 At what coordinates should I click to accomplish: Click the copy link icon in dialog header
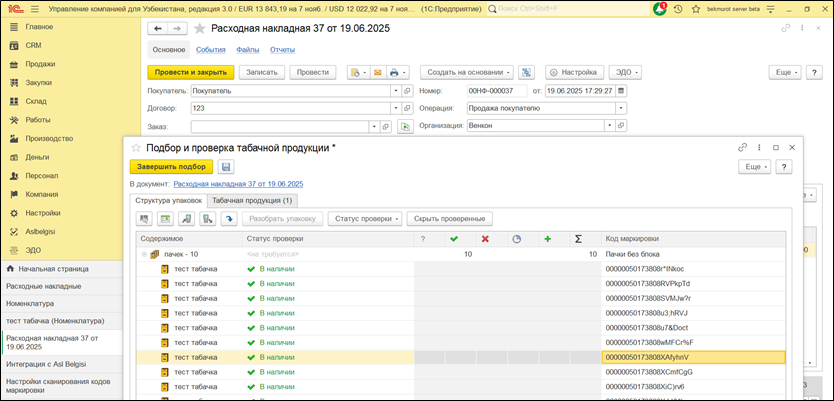click(742, 147)
